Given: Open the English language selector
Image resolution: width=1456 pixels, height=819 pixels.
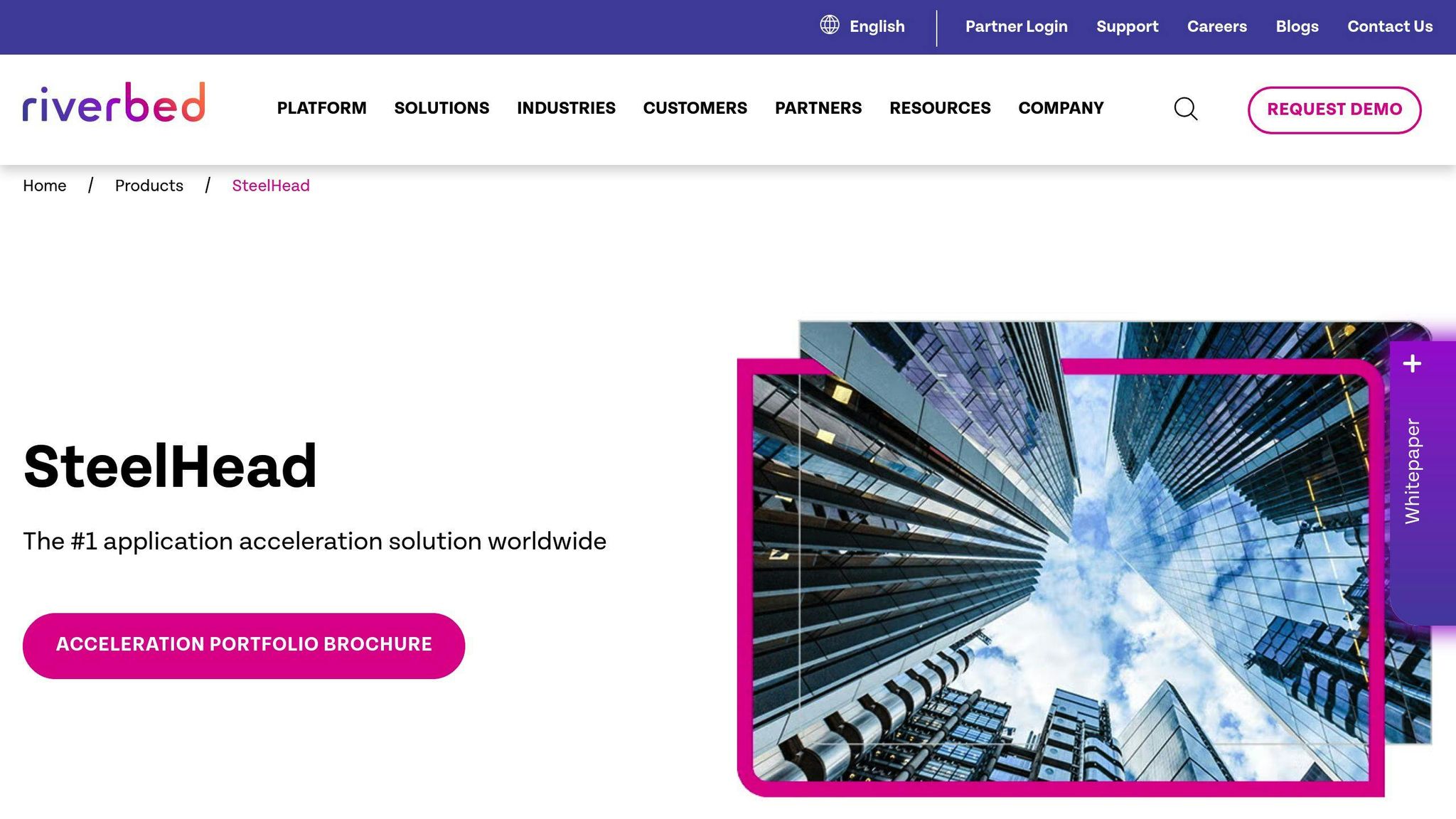Looking at the screenshot, I should tap(877, 26).
